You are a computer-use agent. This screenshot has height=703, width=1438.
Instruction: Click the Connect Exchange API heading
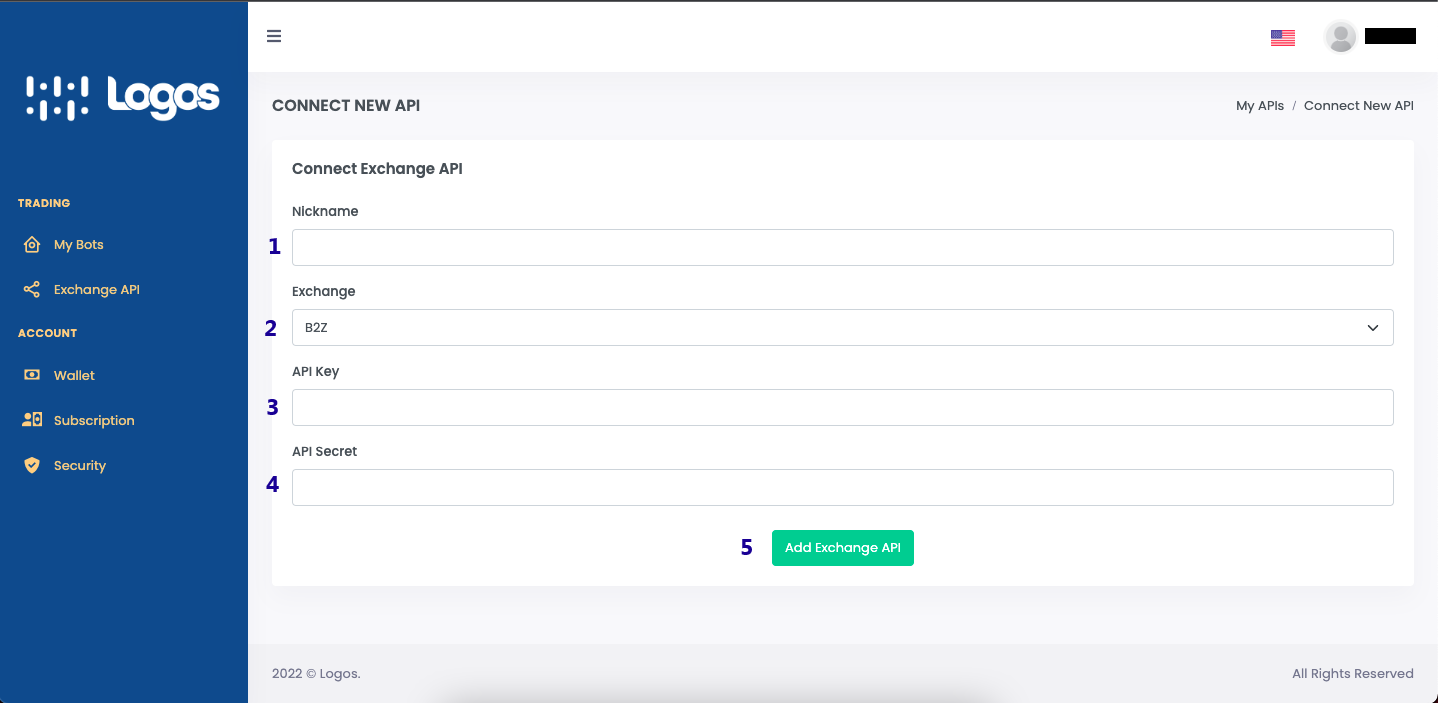(377, 169)
